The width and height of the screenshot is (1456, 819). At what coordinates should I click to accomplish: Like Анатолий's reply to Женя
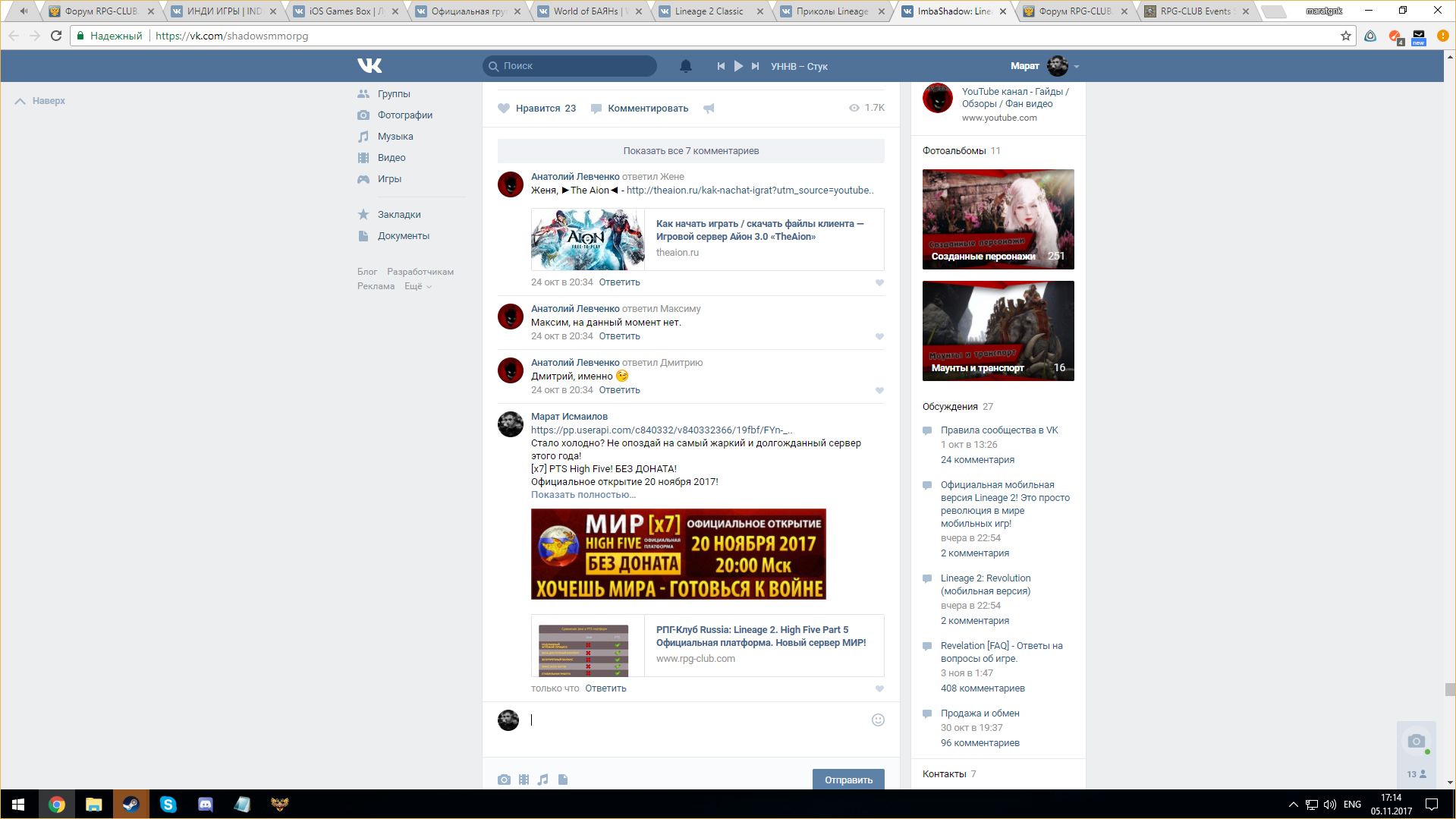[x=879, y=283]
